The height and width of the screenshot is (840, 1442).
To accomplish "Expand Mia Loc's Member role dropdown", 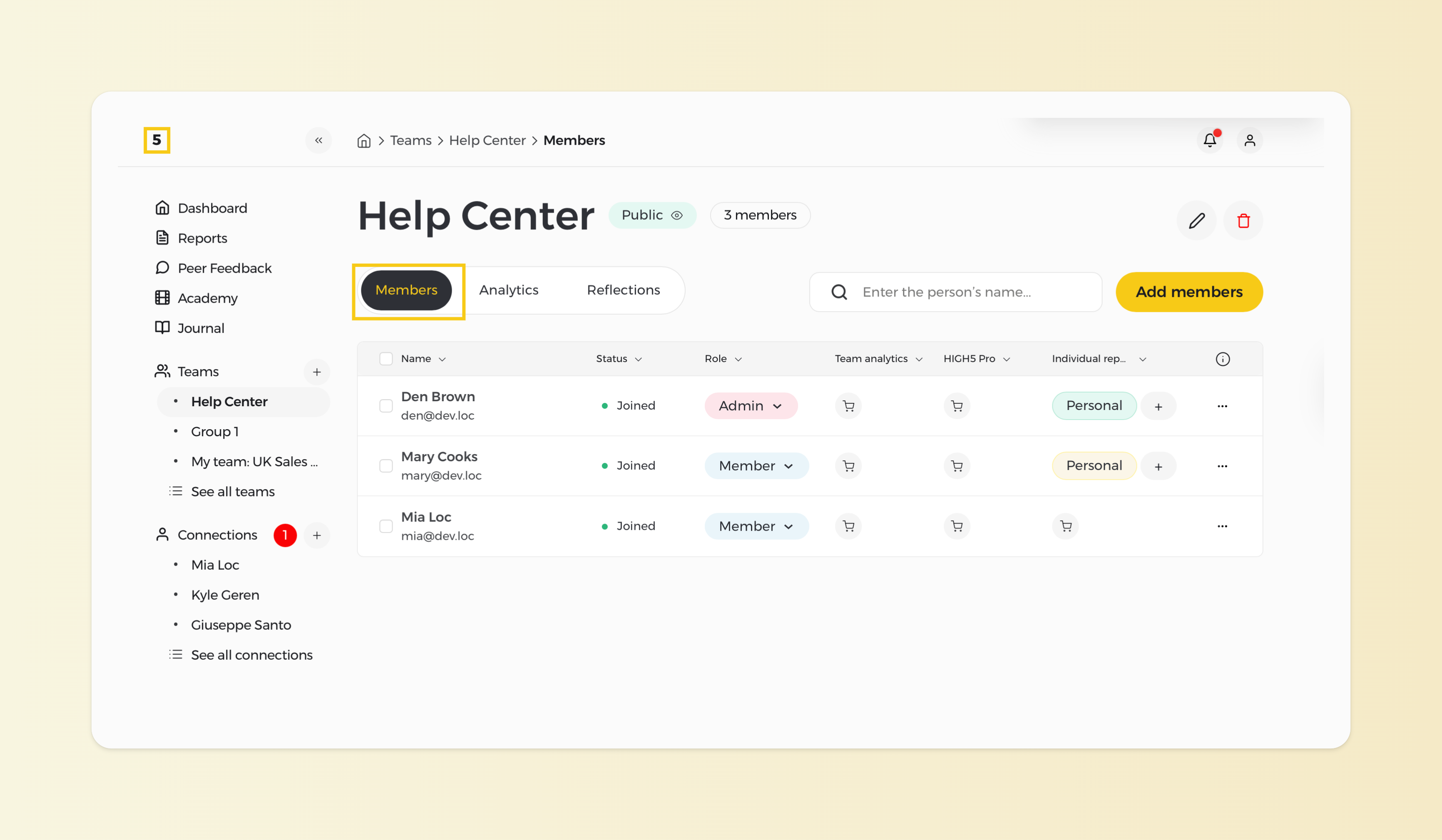I will pyautogui.click(x=756, y=526).
